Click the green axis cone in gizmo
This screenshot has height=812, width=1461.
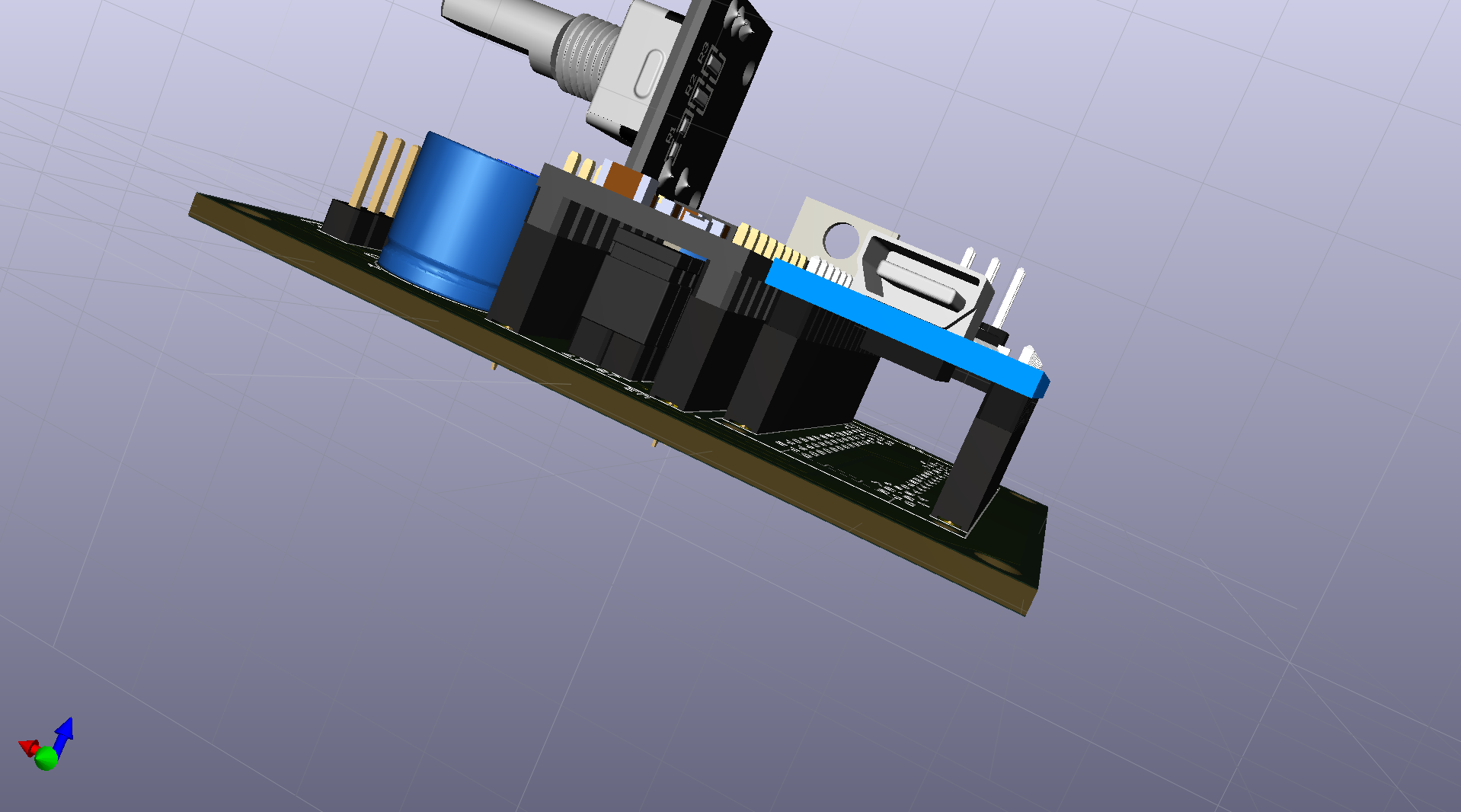click(x=46, y=758)
